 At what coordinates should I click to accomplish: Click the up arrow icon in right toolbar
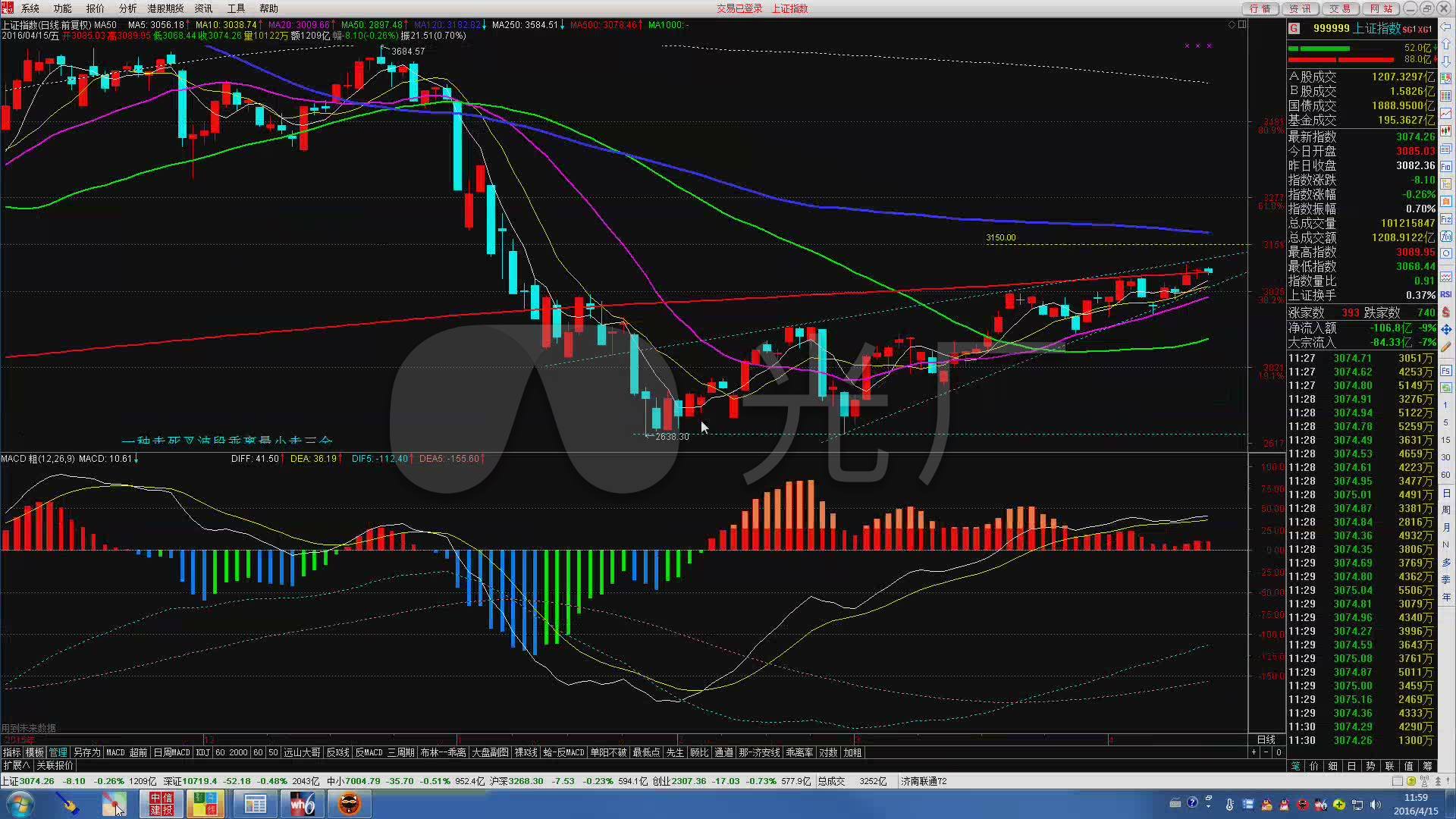pyautogui.click(x=1446, y=45)
